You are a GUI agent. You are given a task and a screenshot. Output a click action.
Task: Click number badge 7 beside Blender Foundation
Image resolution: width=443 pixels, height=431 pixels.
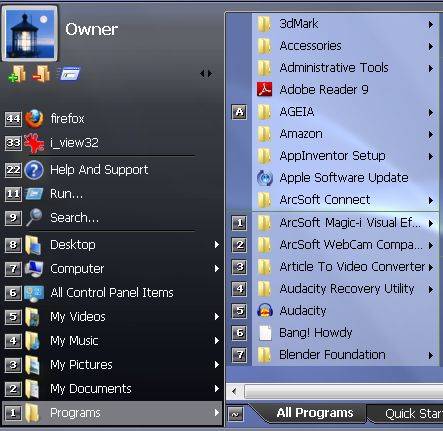(239, 355)
